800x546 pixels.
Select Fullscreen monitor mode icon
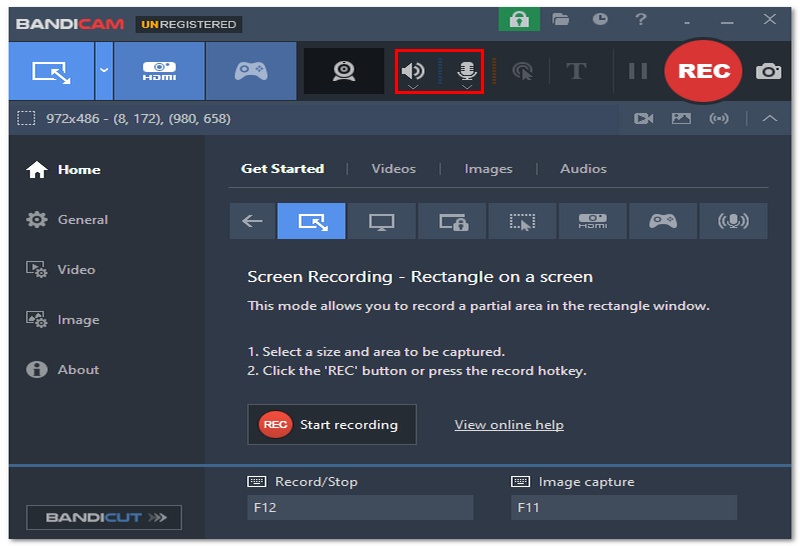[382, 221]
